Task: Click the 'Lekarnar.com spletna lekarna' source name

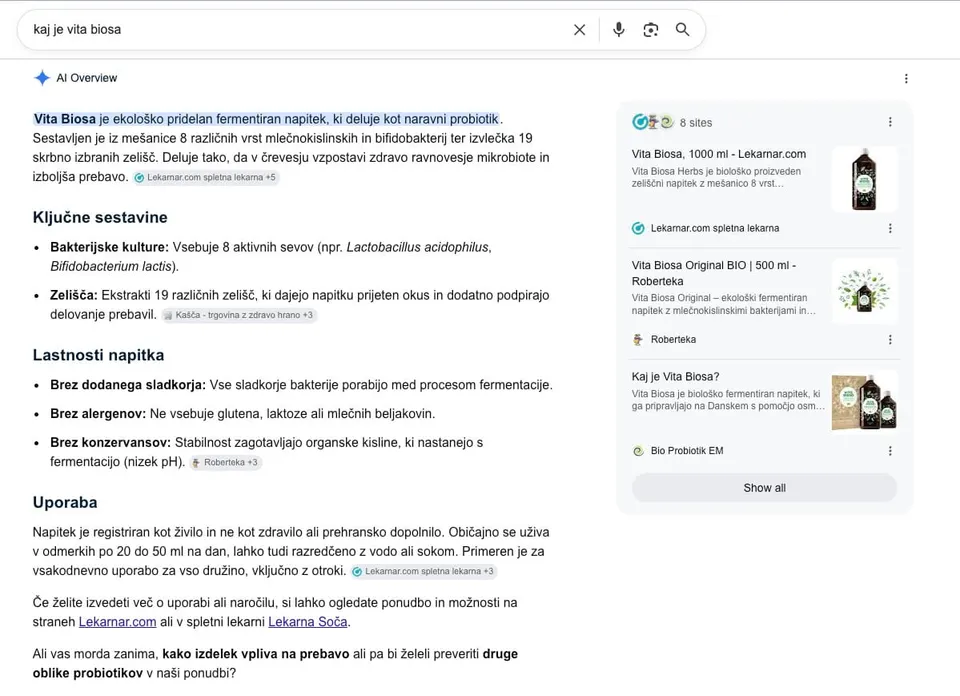Action: (714, 228)
